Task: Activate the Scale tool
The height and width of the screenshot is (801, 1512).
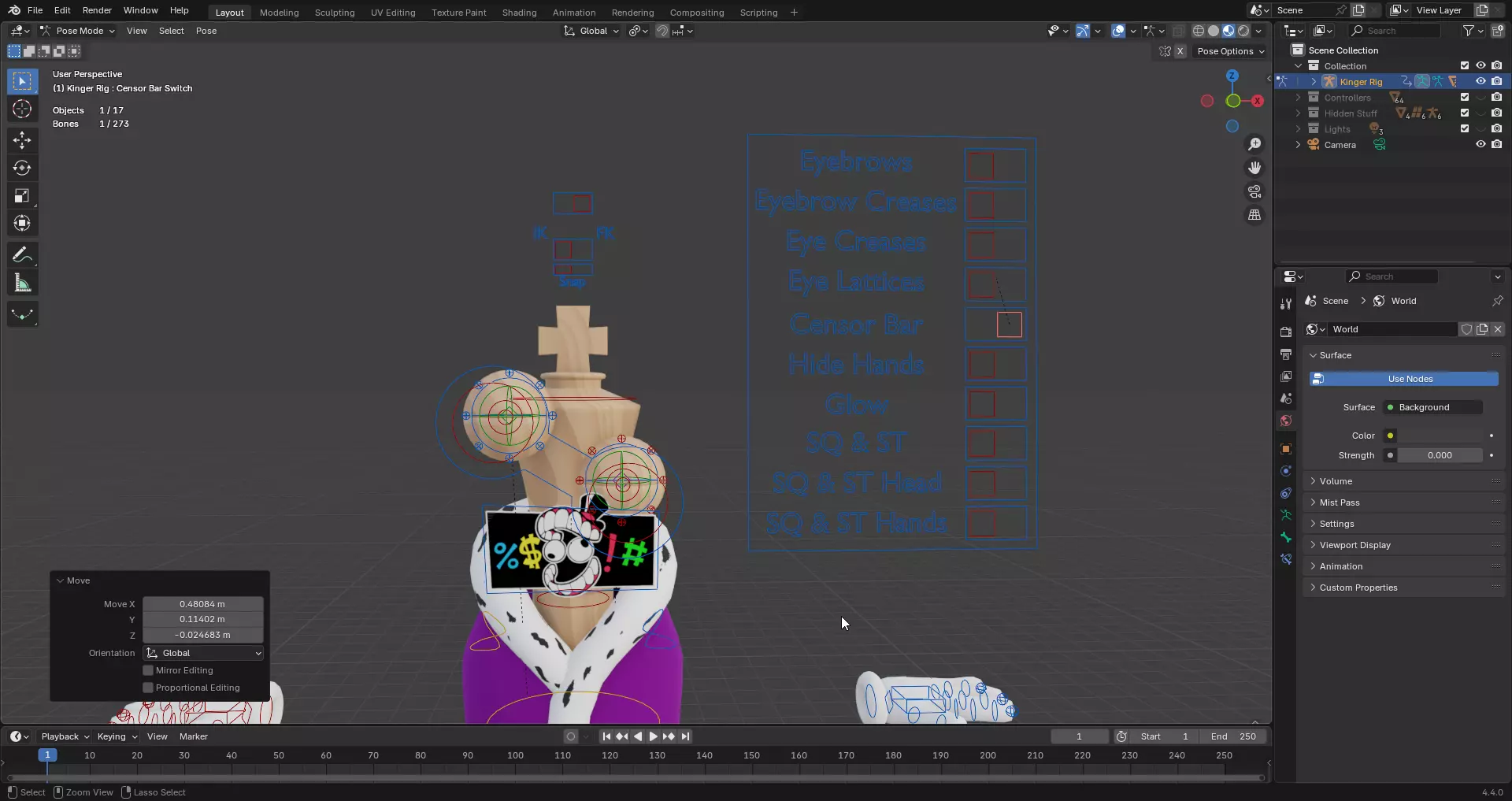Action: pos(22,195)
